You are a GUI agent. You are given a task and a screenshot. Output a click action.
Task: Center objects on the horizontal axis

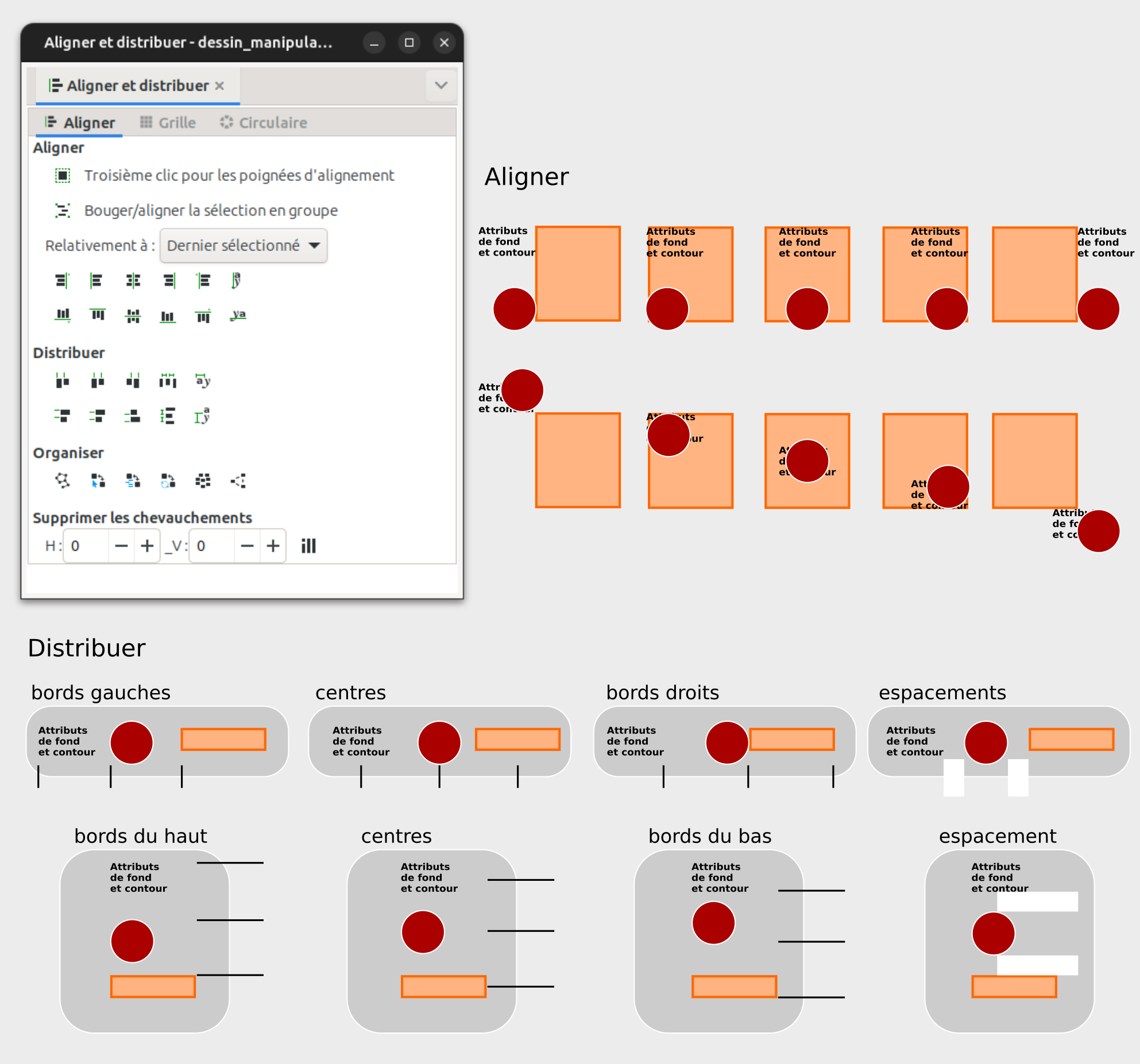(x=133, y=315)
